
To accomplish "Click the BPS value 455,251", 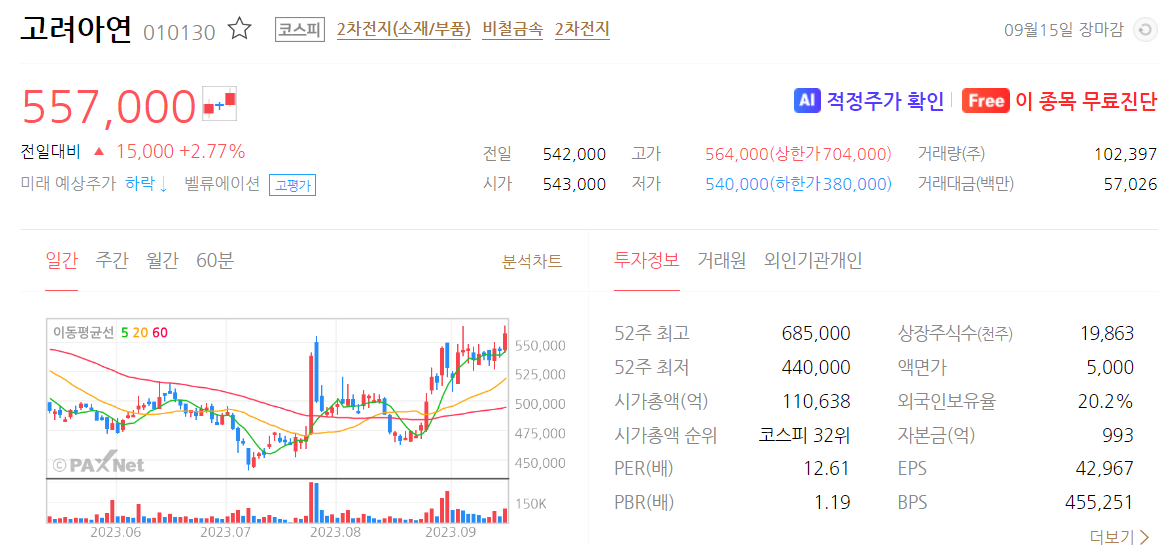I will (x=1100, y=503).
